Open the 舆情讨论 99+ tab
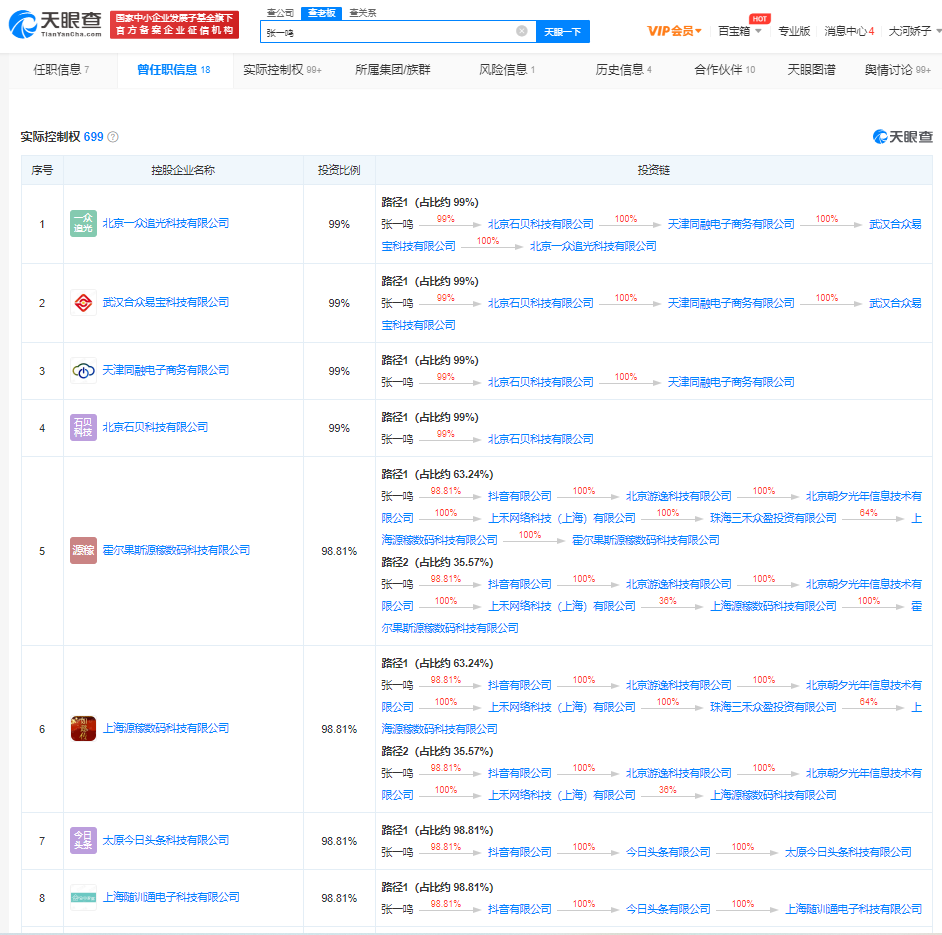This screenshot has width=942, height=935. pyautogui.click(x=898, y=70)
